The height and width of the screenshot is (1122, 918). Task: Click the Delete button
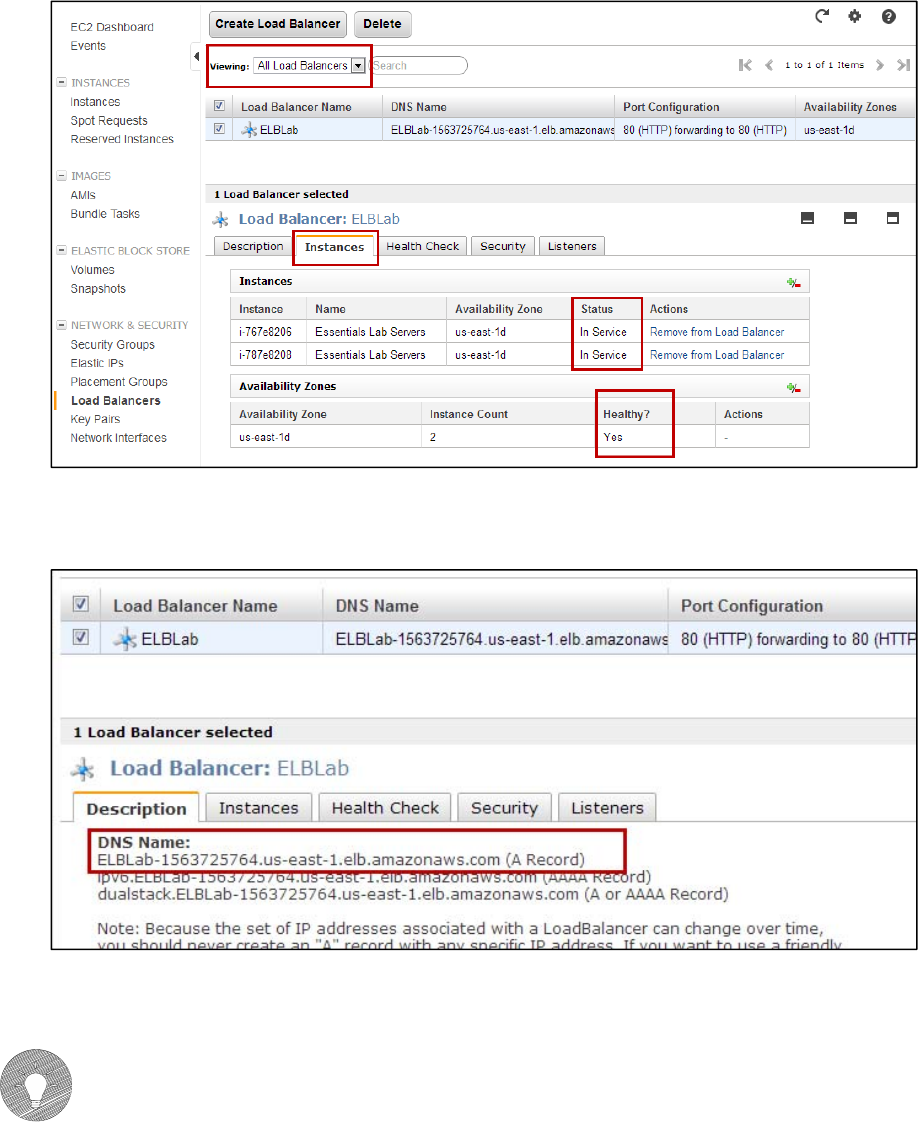click(x=382, y=24)
